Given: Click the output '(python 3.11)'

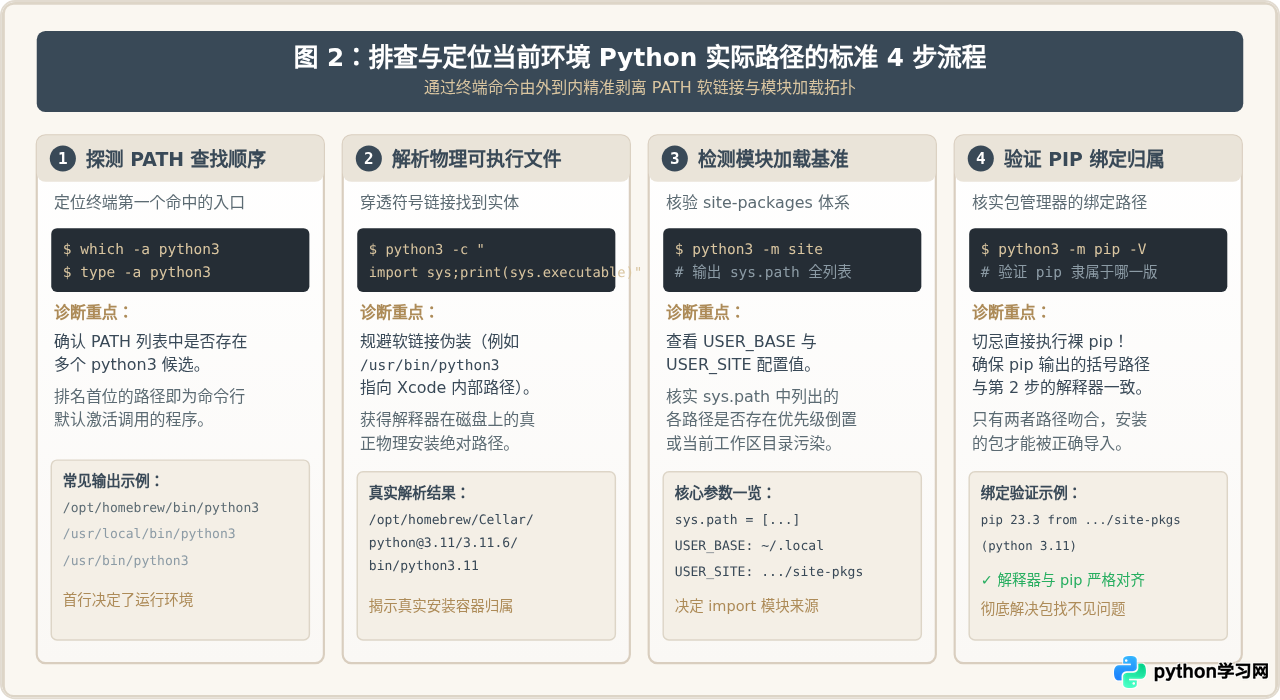Looking at the screenshot, I should pos(1029,546).
